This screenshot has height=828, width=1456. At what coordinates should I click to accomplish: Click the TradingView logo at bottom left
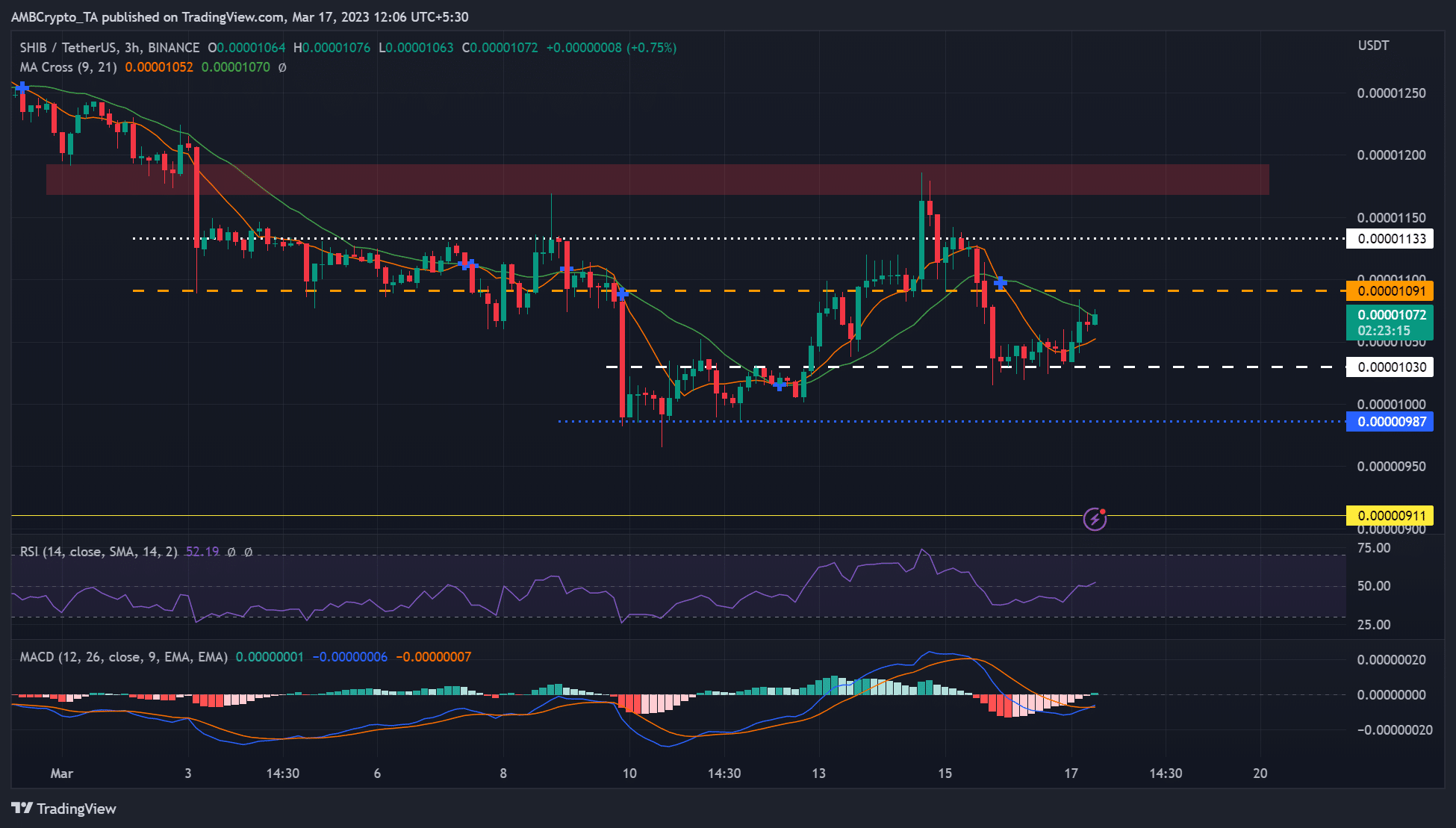[63, 809]
